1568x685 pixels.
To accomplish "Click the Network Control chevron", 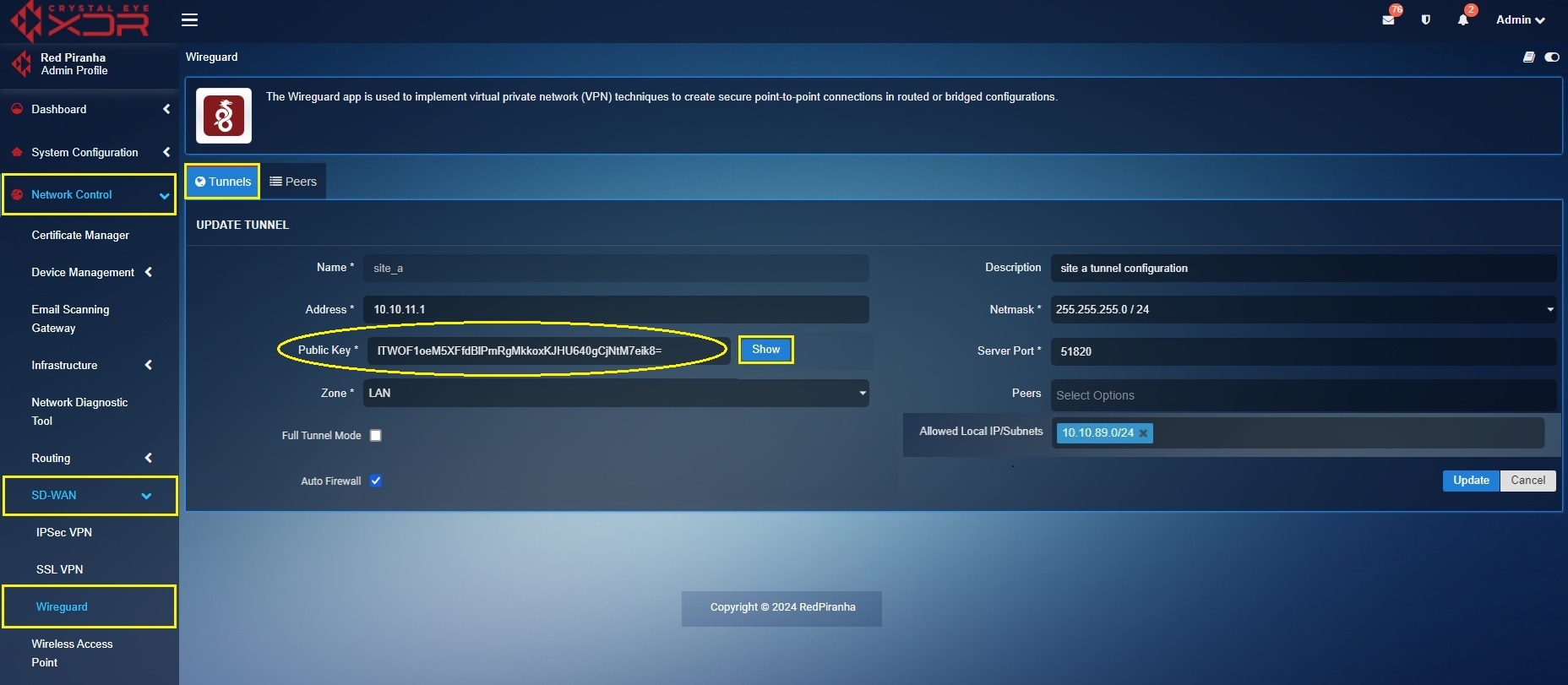I will click(x=164, y=195).
